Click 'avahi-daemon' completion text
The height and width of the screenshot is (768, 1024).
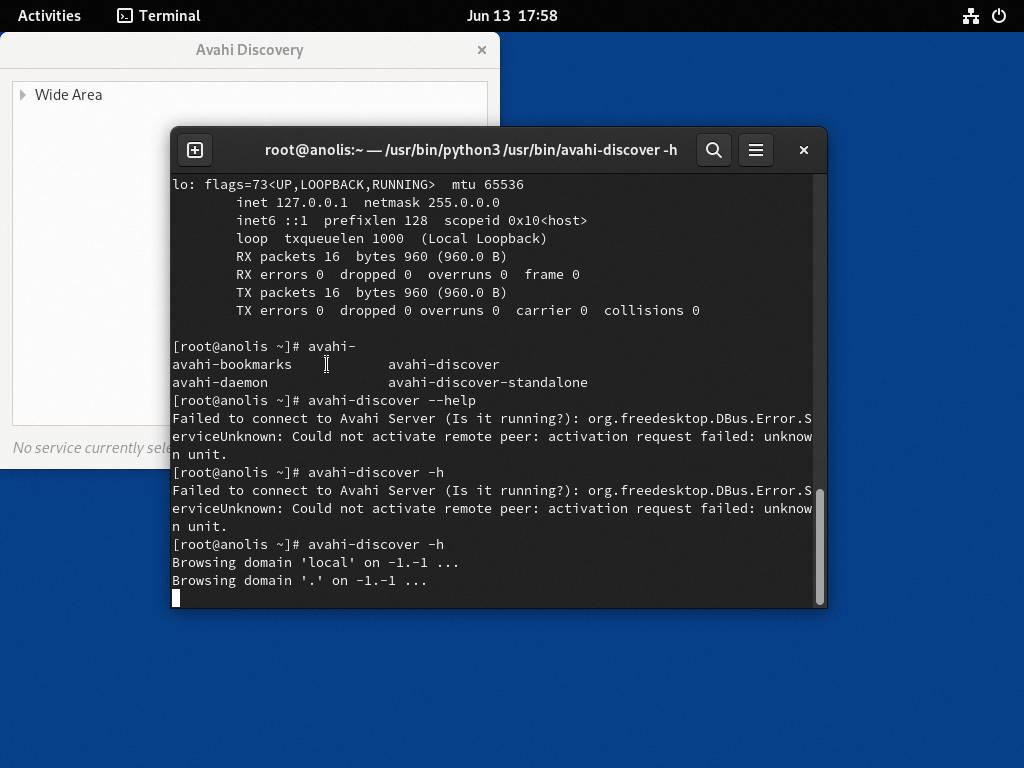click(x=220, y=383)
